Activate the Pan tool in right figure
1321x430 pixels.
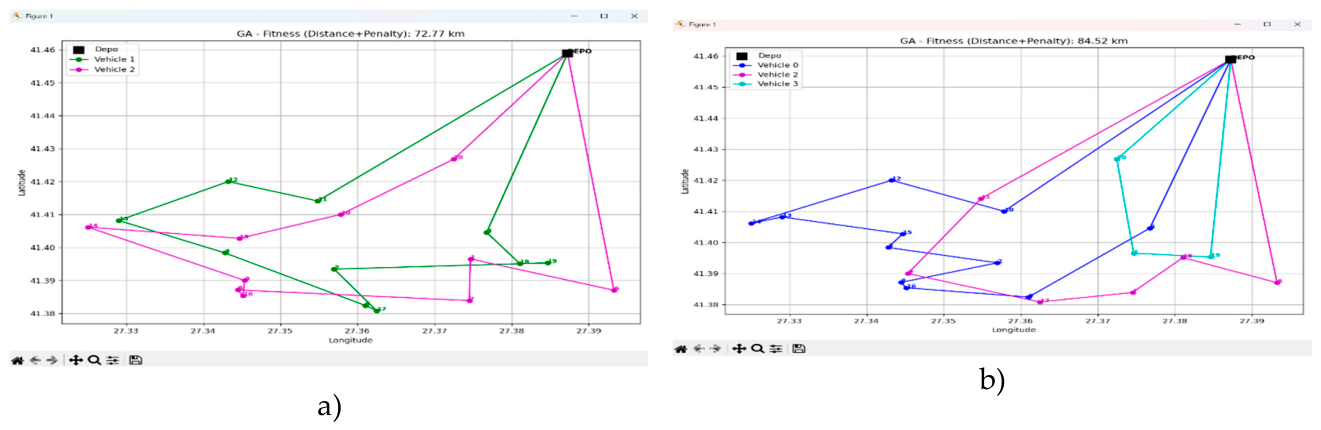pyautogui.click(x=739, y=348)
